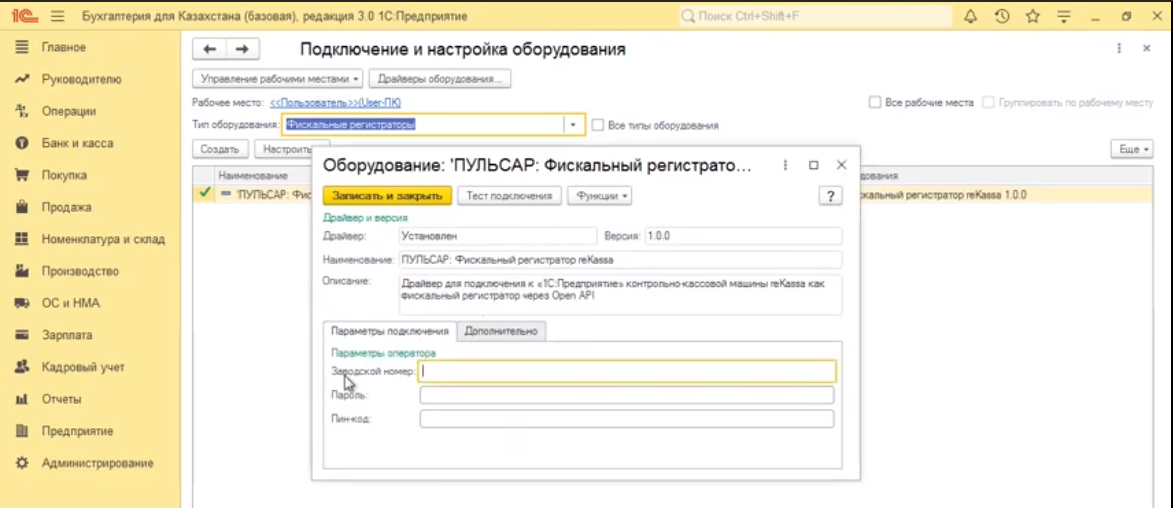Open Тип оборудования dropdown arrow
Image resolution: width=1173 pixels, height=508 pixels.
(x=574, y=125)
